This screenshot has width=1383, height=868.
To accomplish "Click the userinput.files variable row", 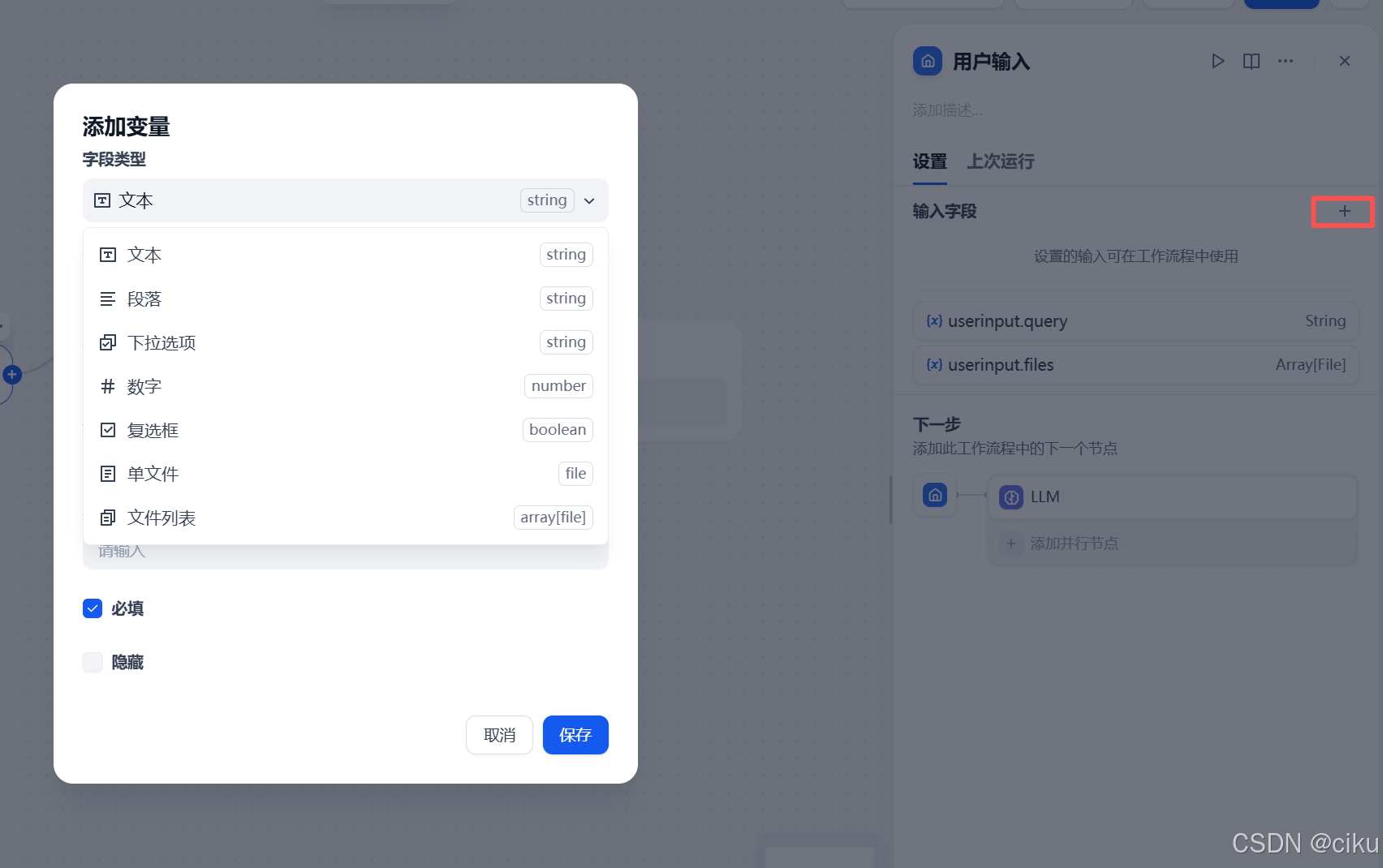I will click(1136, 365).
